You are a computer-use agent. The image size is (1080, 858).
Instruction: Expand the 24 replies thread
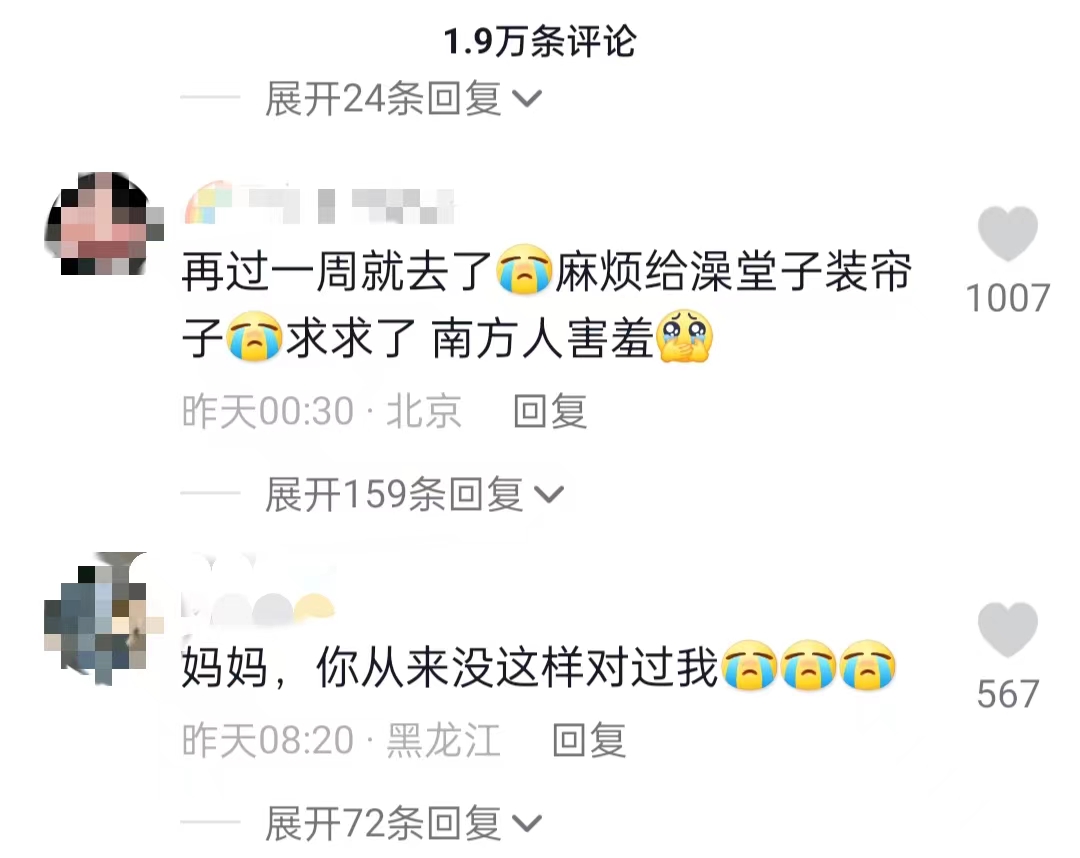[404, 99]
